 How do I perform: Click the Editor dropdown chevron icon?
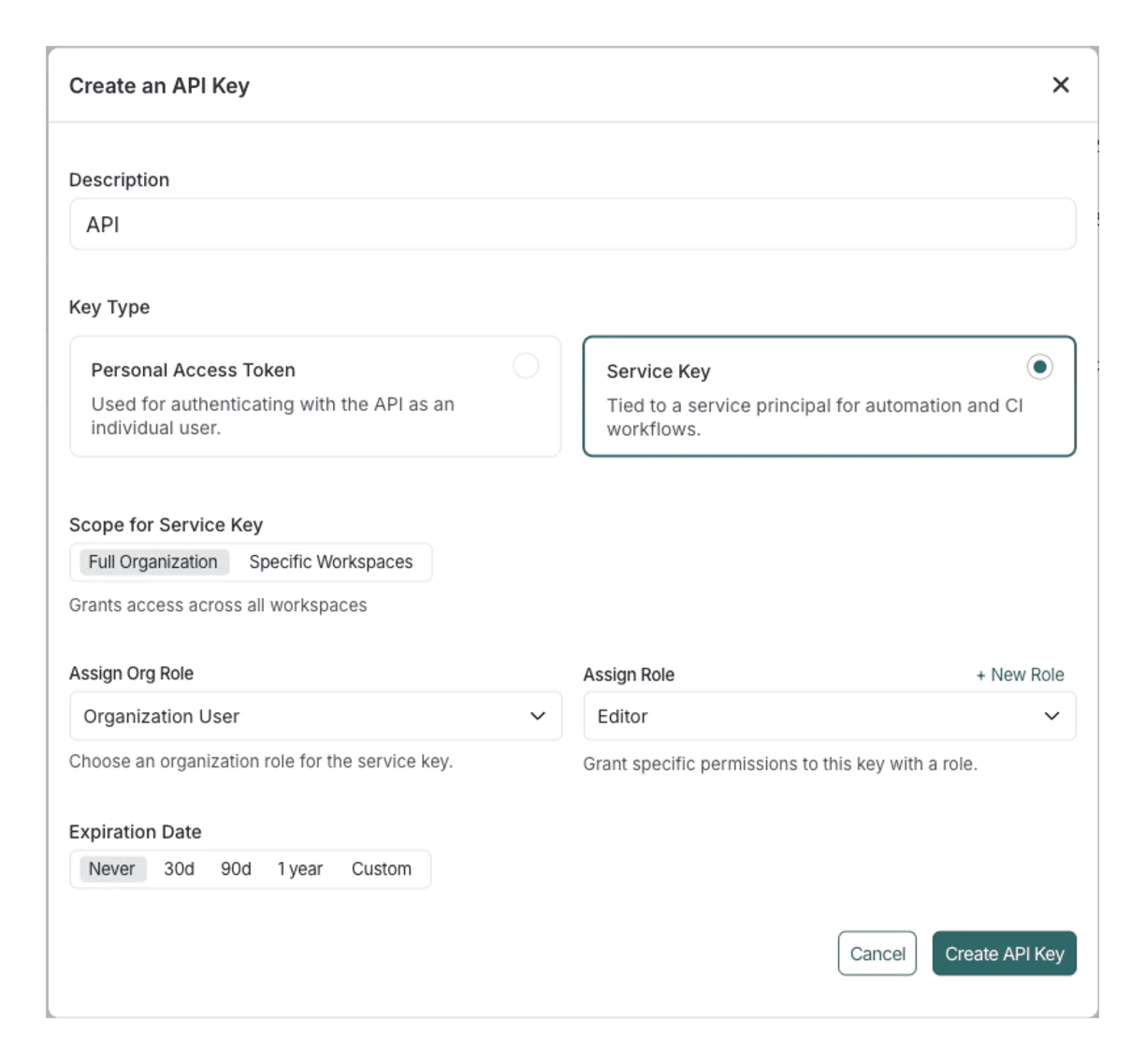coord(1051,716)
